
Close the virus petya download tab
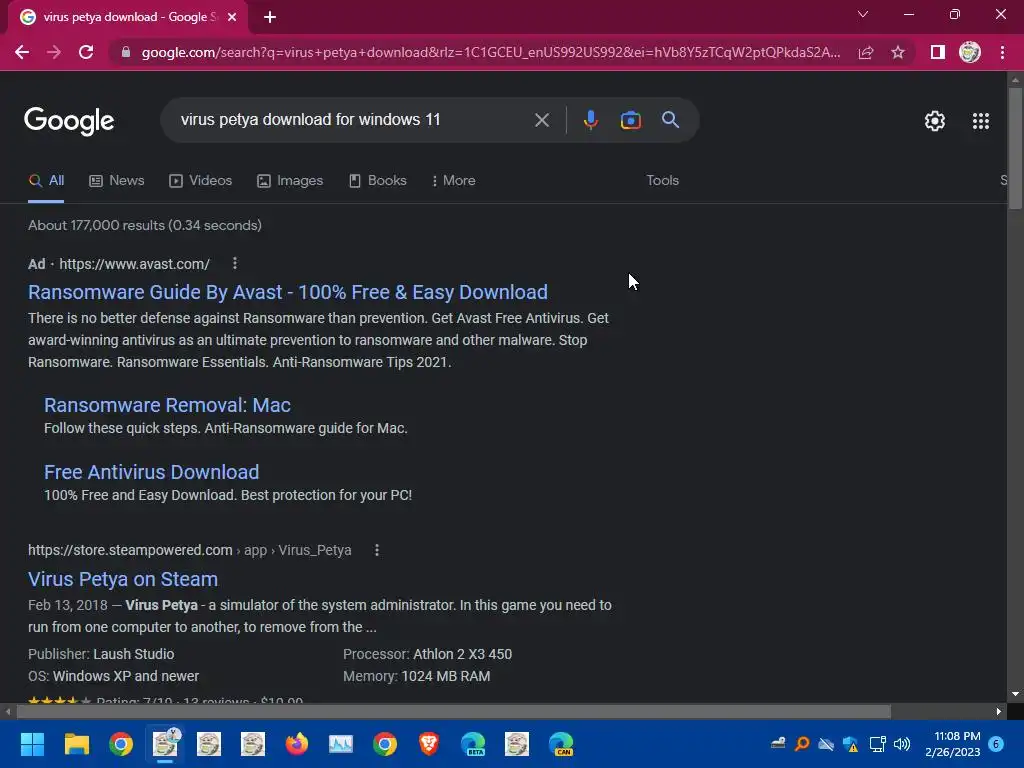pyautogui.click(x=232, y=17)
